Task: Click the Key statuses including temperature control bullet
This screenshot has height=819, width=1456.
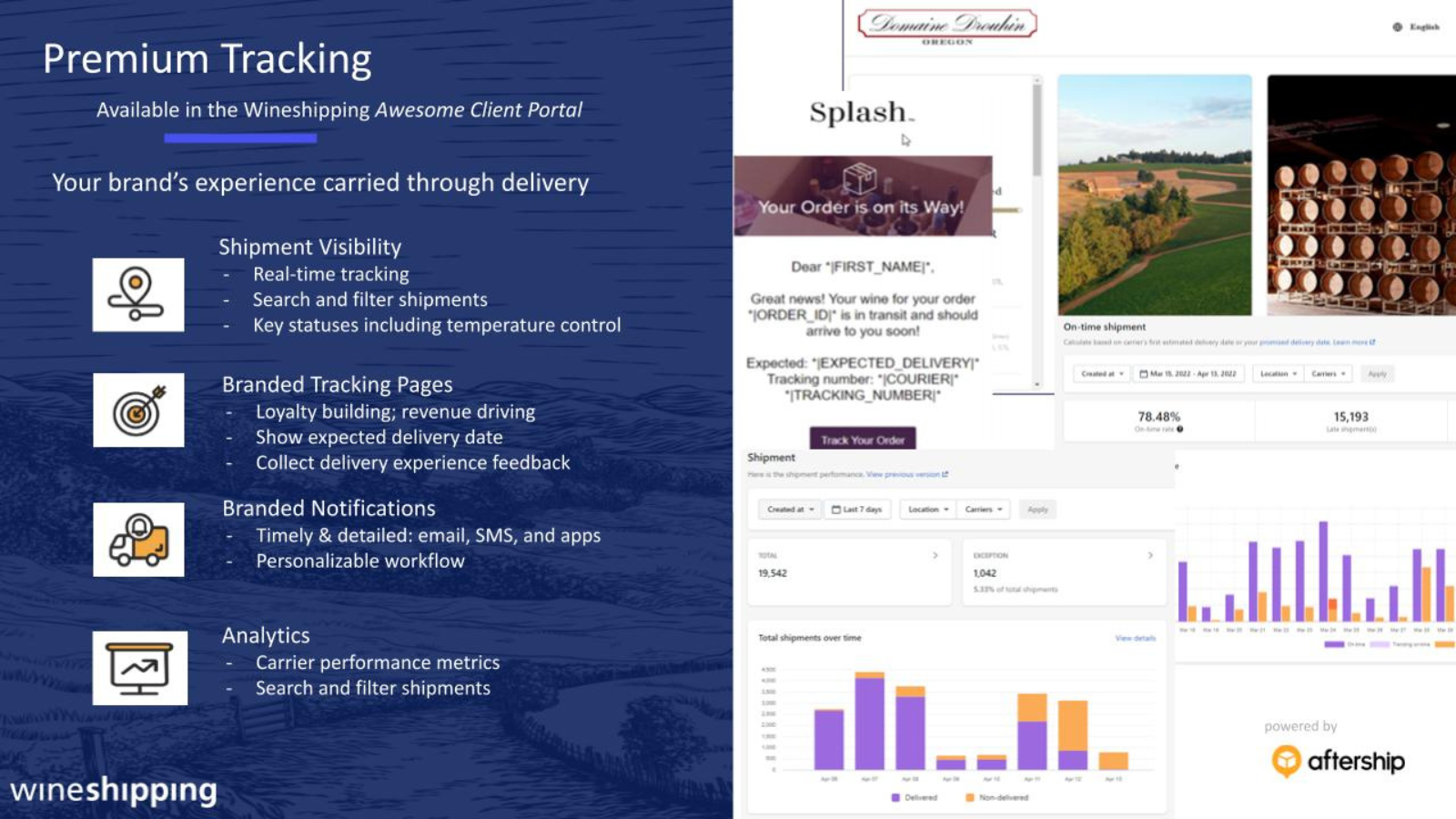Action: pyautogui.click(x=437, y=325)
